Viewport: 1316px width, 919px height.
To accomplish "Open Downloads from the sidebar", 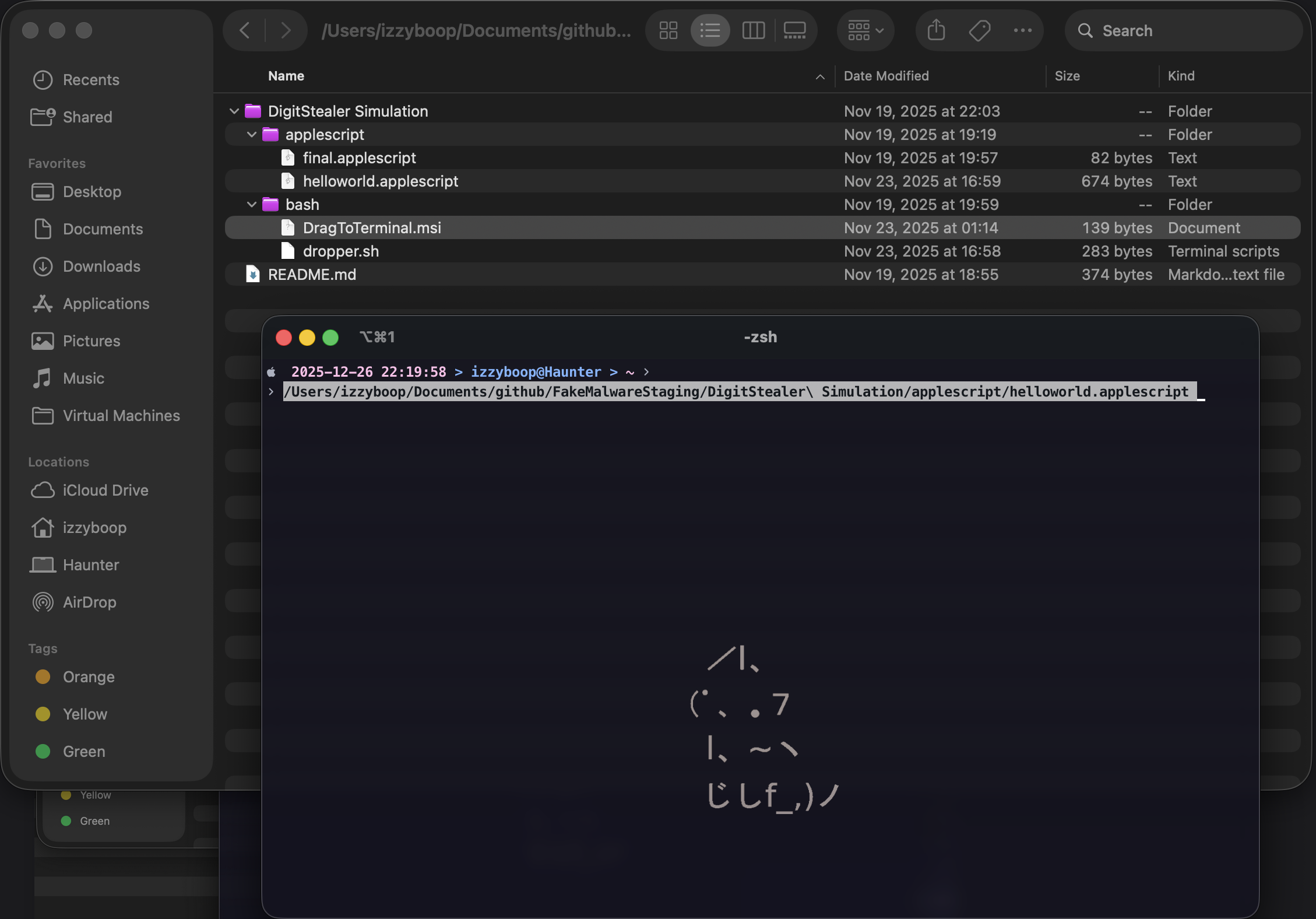I will coord(101,266).
